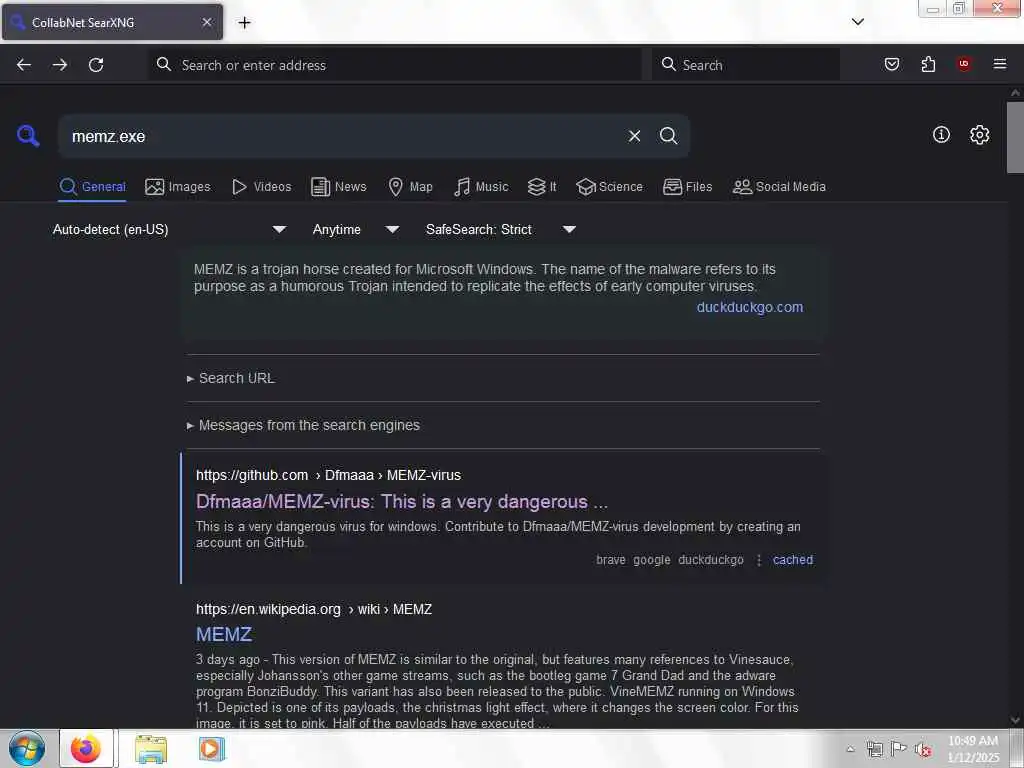
Task: Open Pocket save icon in toolbar
Action: (x=891, y=64)
